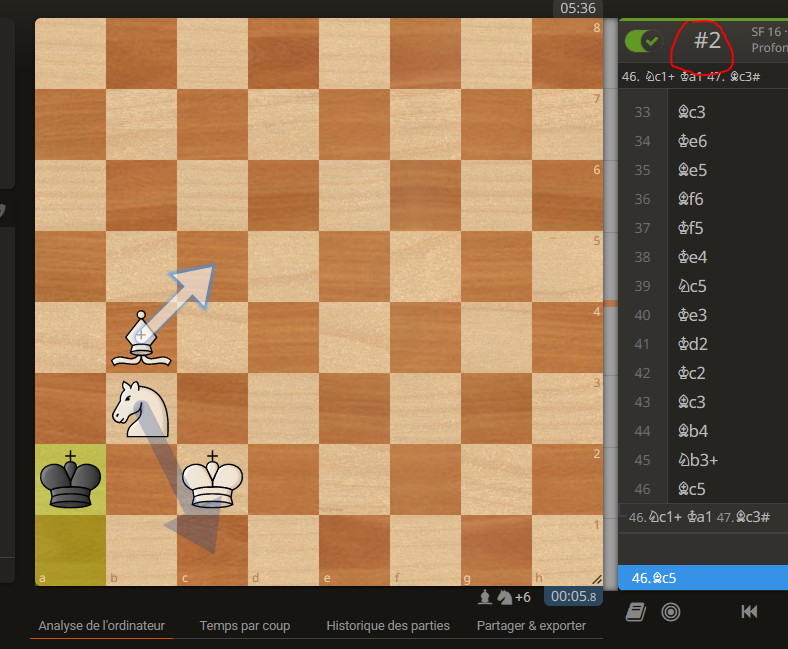Start practice using the target icon
The width and height of the screenshot is (788, 649).
pos(671,612)
